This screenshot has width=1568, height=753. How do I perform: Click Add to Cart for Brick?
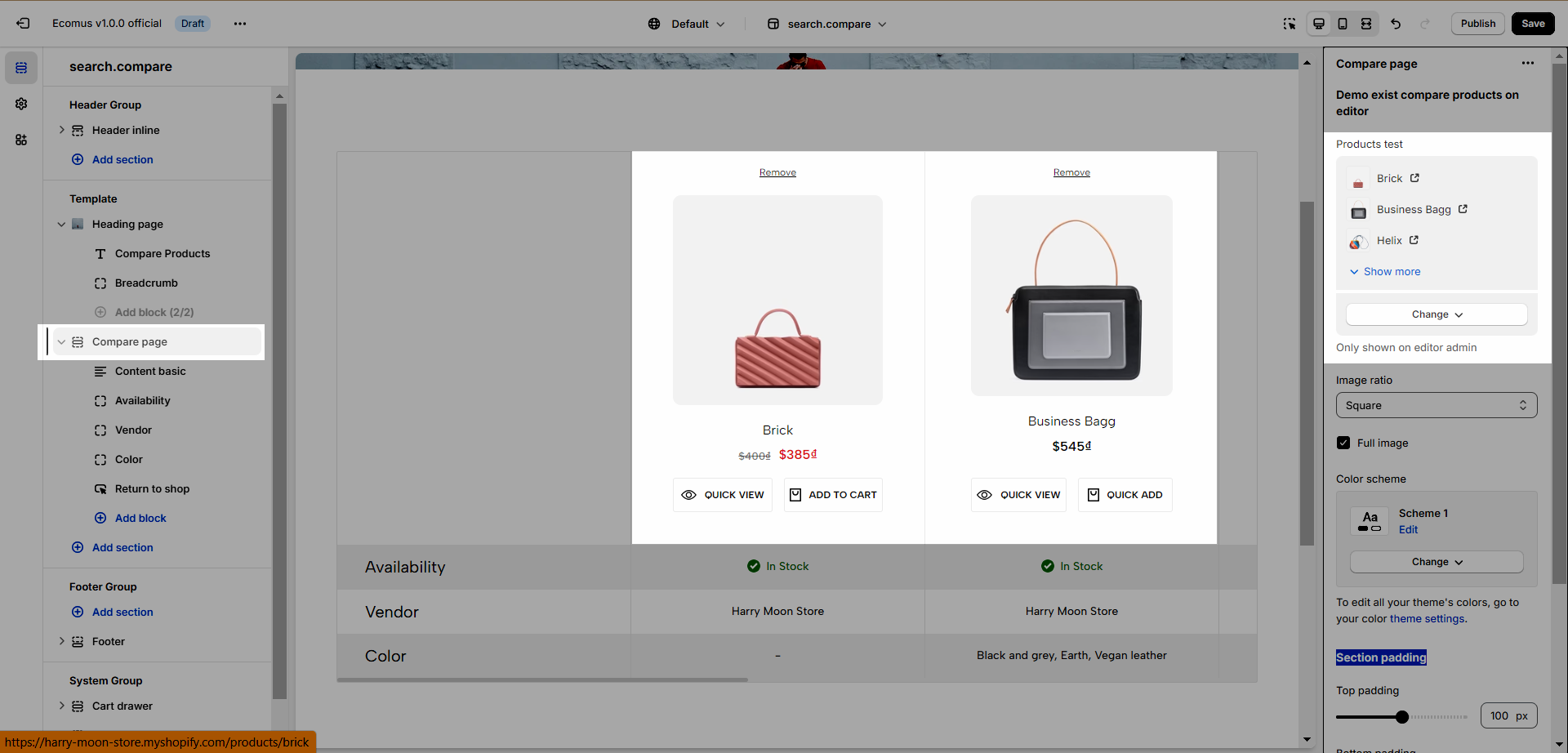pyautogui.click(x=833, y=495)
